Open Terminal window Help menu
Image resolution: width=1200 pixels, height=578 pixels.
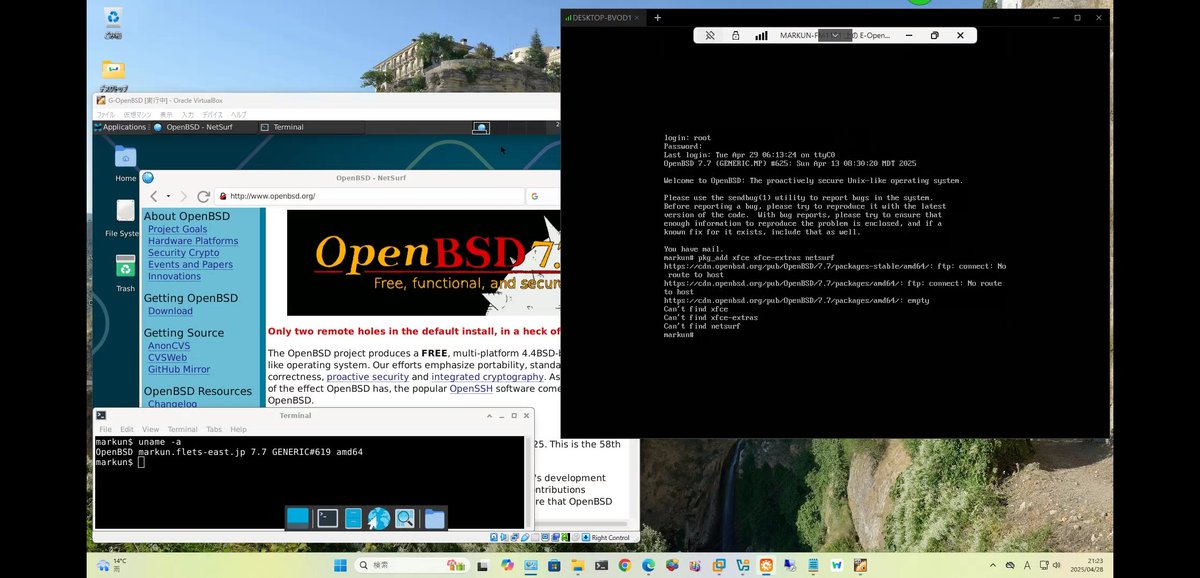[x=238, y=429]
